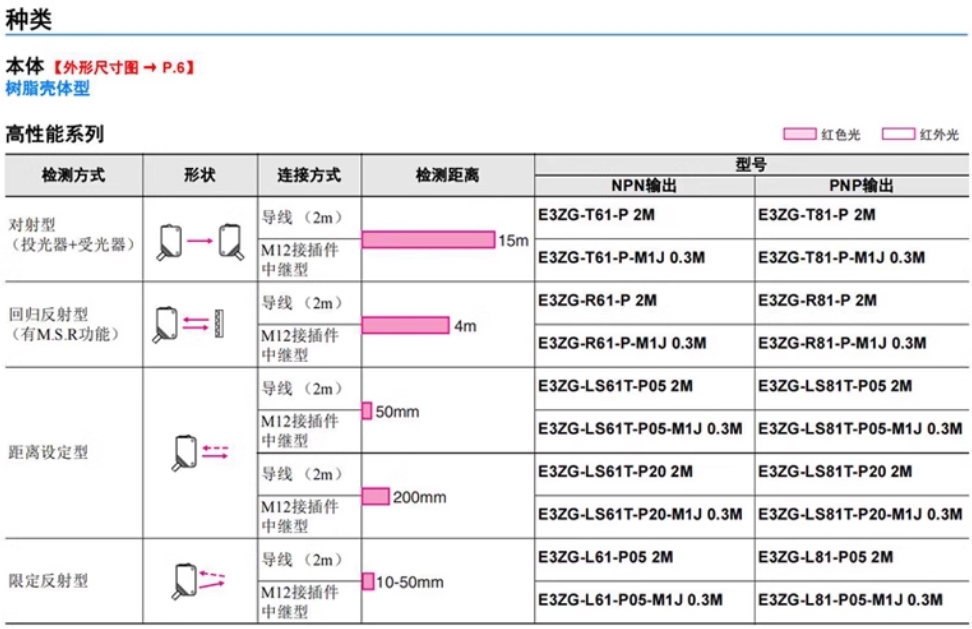Image resolution: width=972 pixels, height=629 pixels.
Task: Click the through-beam sensor shape icon
Action: [x=200, y=240]
